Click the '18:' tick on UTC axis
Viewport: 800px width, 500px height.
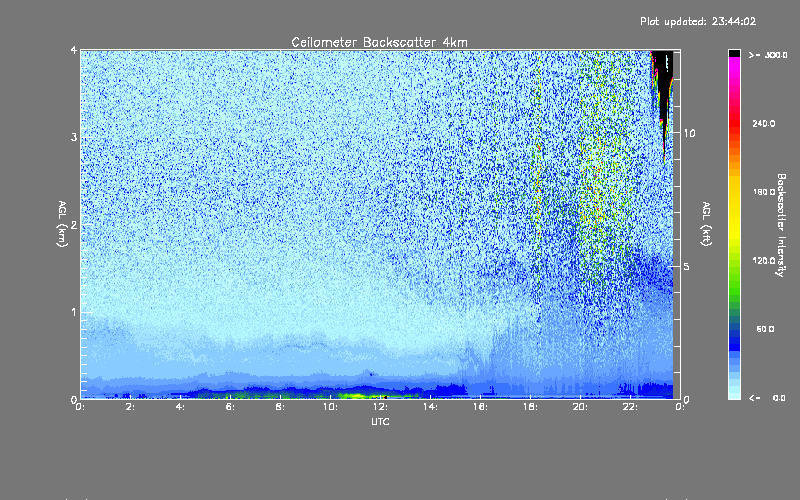(530, 407)
